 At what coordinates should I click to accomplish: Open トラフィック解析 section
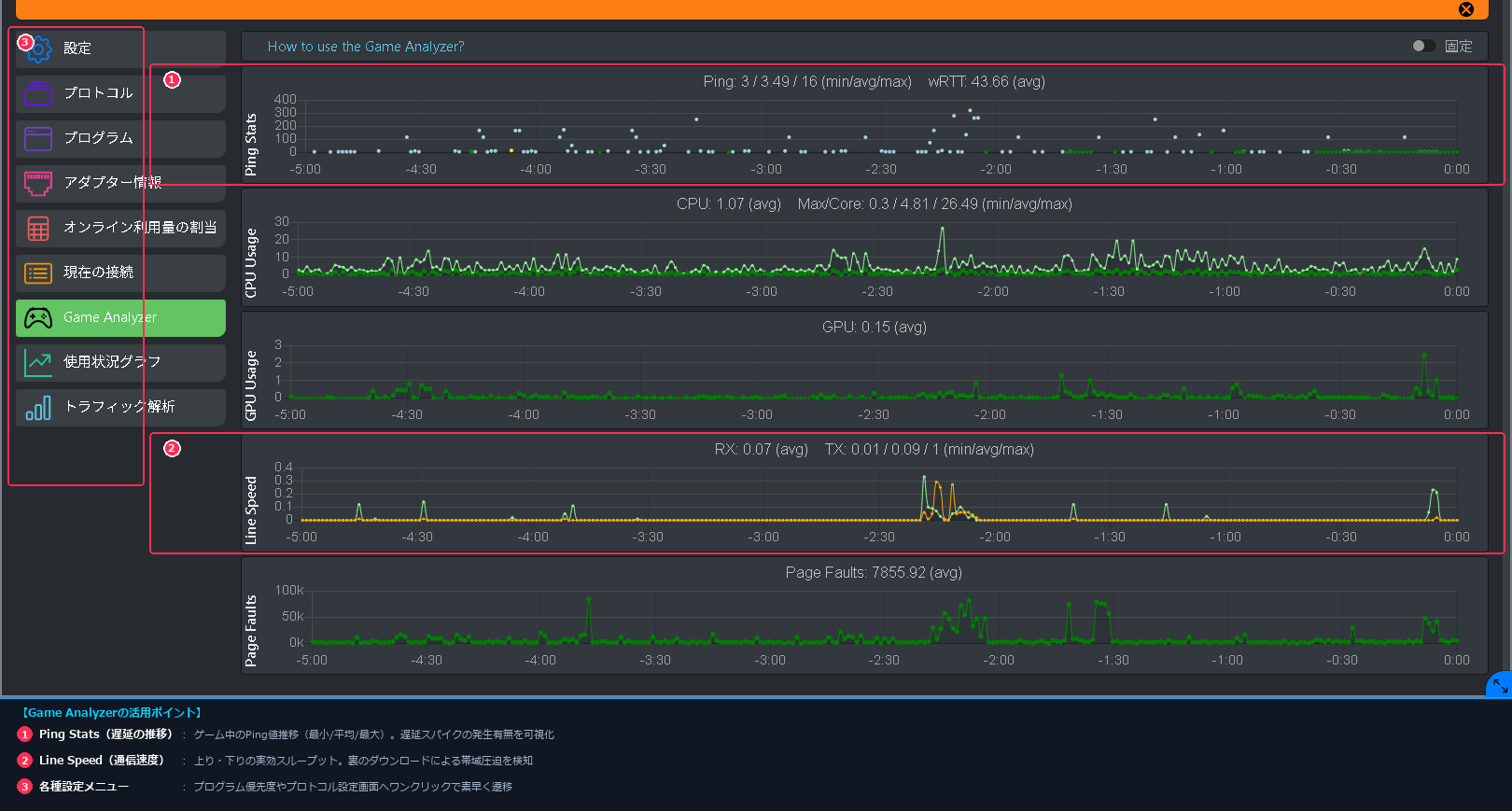coord(120,407)
